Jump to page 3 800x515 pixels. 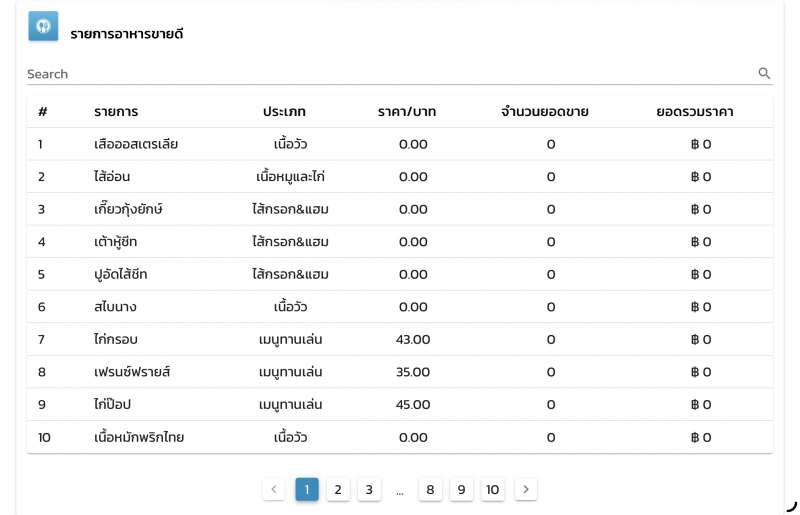pos(369,489)
